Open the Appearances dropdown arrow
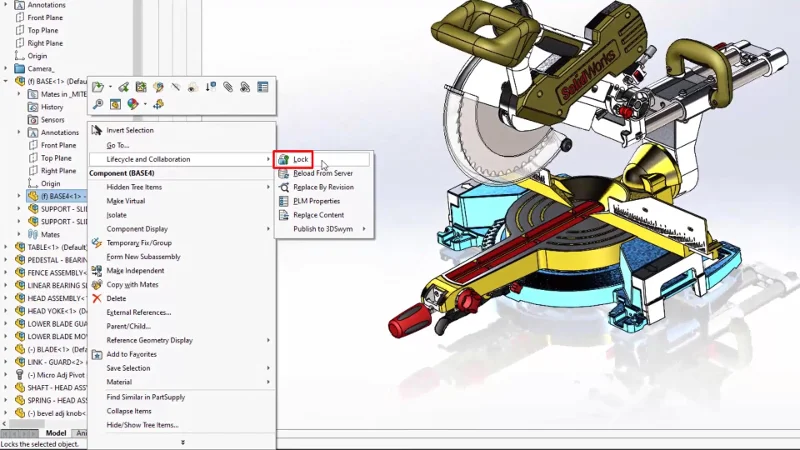 tap(144, 104)
